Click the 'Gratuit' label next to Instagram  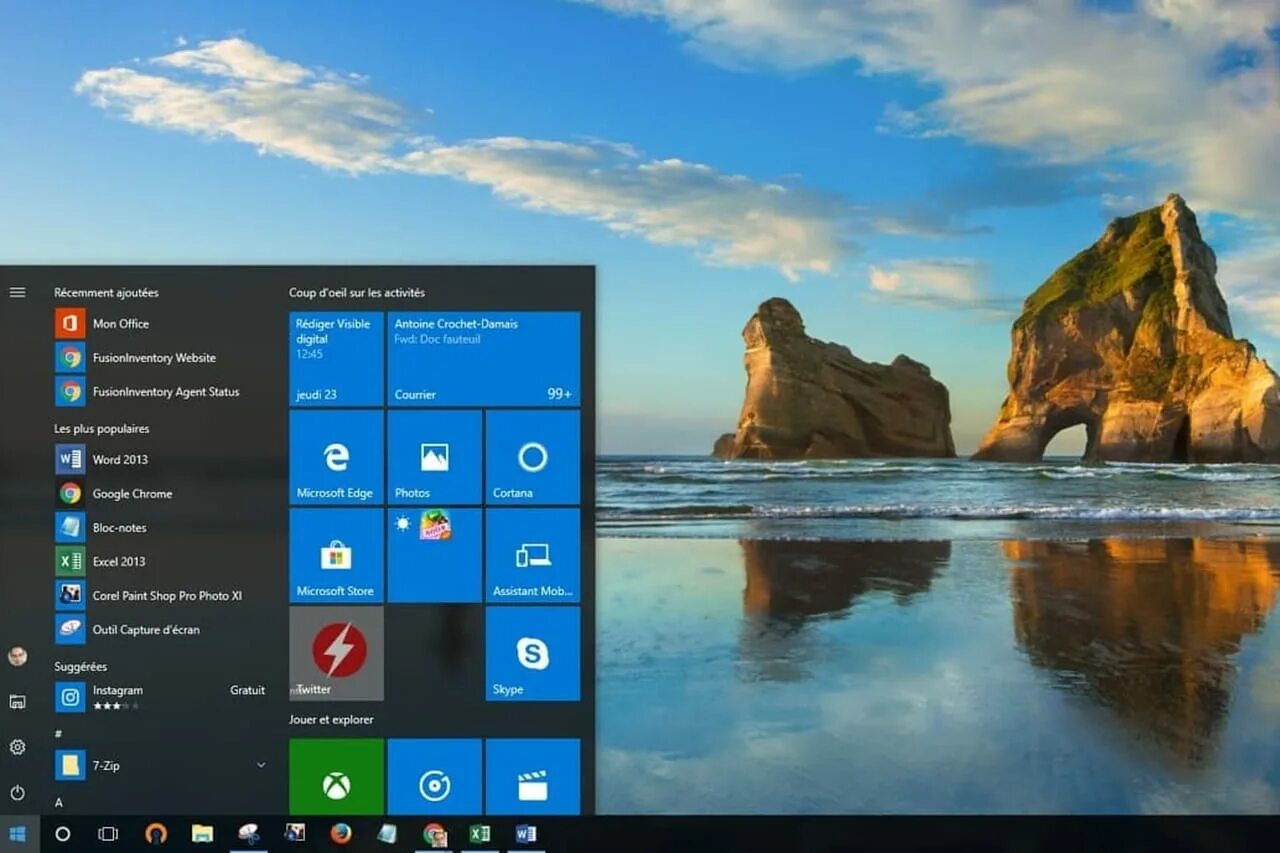pos(247,690)
